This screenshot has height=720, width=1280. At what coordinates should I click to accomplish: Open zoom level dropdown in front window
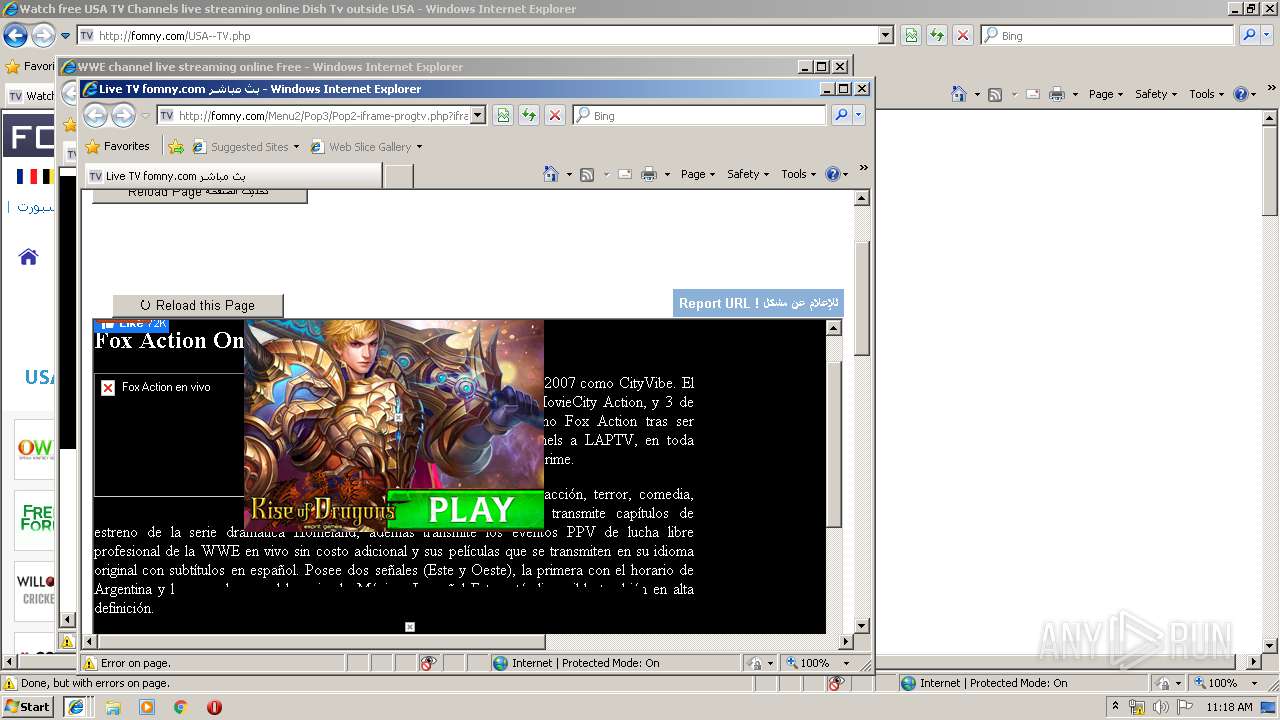point(846,663)
